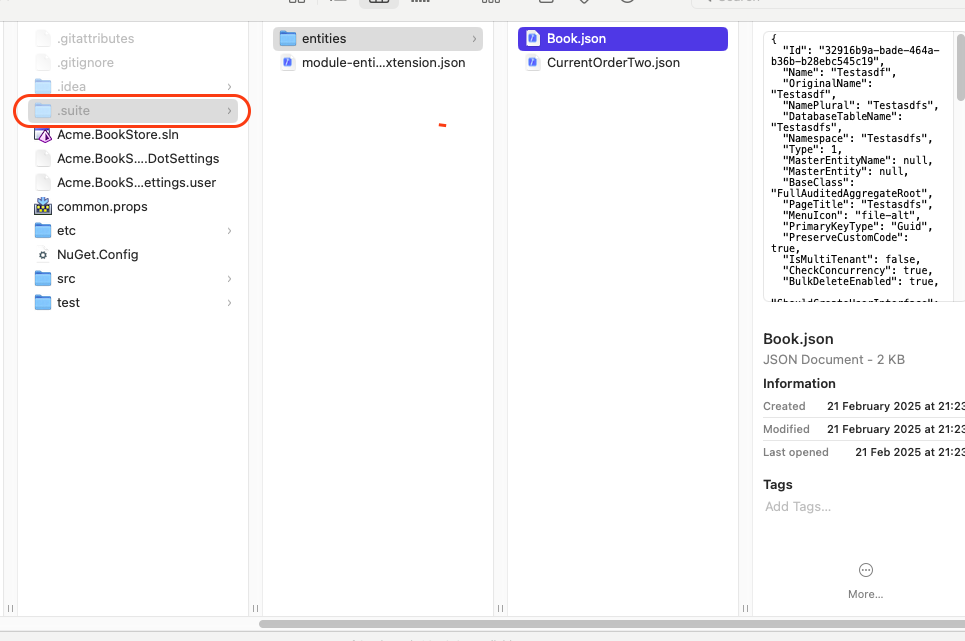965x641 pixels.
Task: Click the Add Tags field
Action: tap(798, 507)
